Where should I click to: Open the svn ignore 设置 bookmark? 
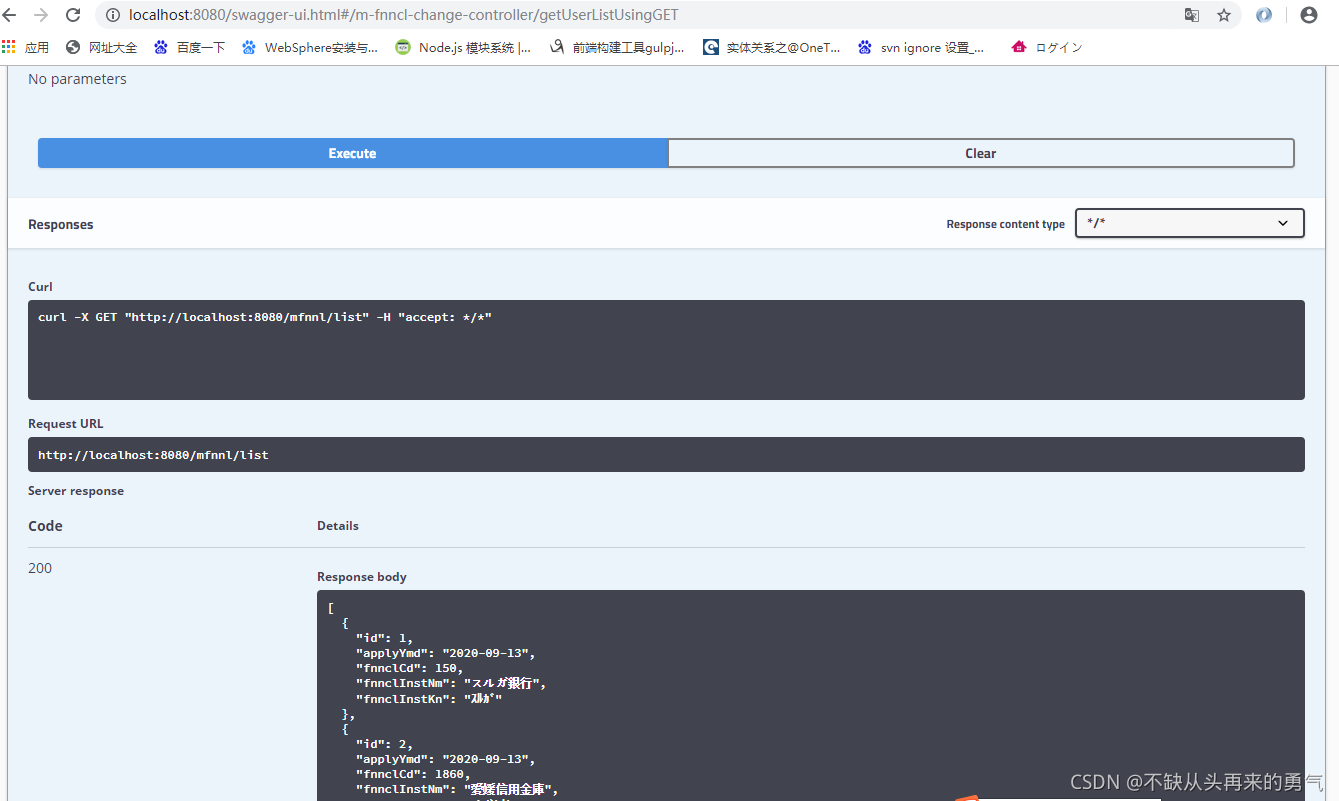(921, 47)
